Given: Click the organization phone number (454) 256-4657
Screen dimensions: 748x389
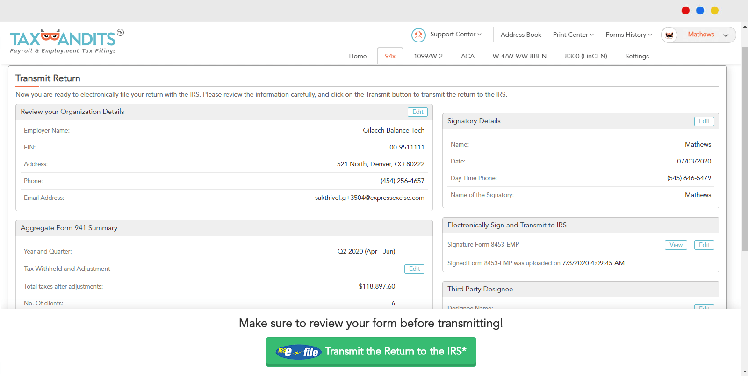Looking at the screenshot, I should click(x=402, y=181).
